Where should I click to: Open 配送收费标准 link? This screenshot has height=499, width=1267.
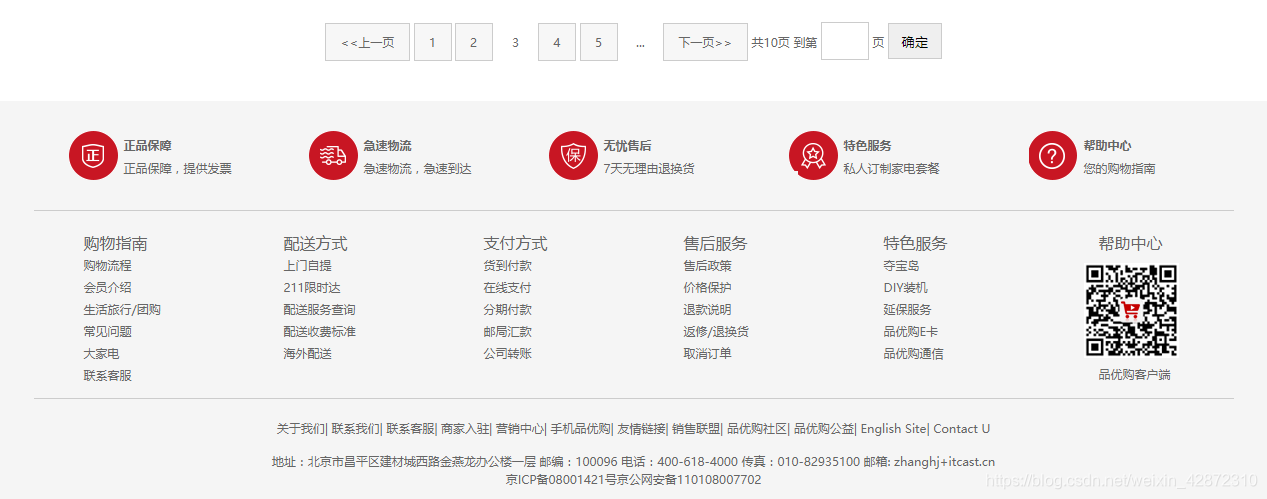coord(319,332)
